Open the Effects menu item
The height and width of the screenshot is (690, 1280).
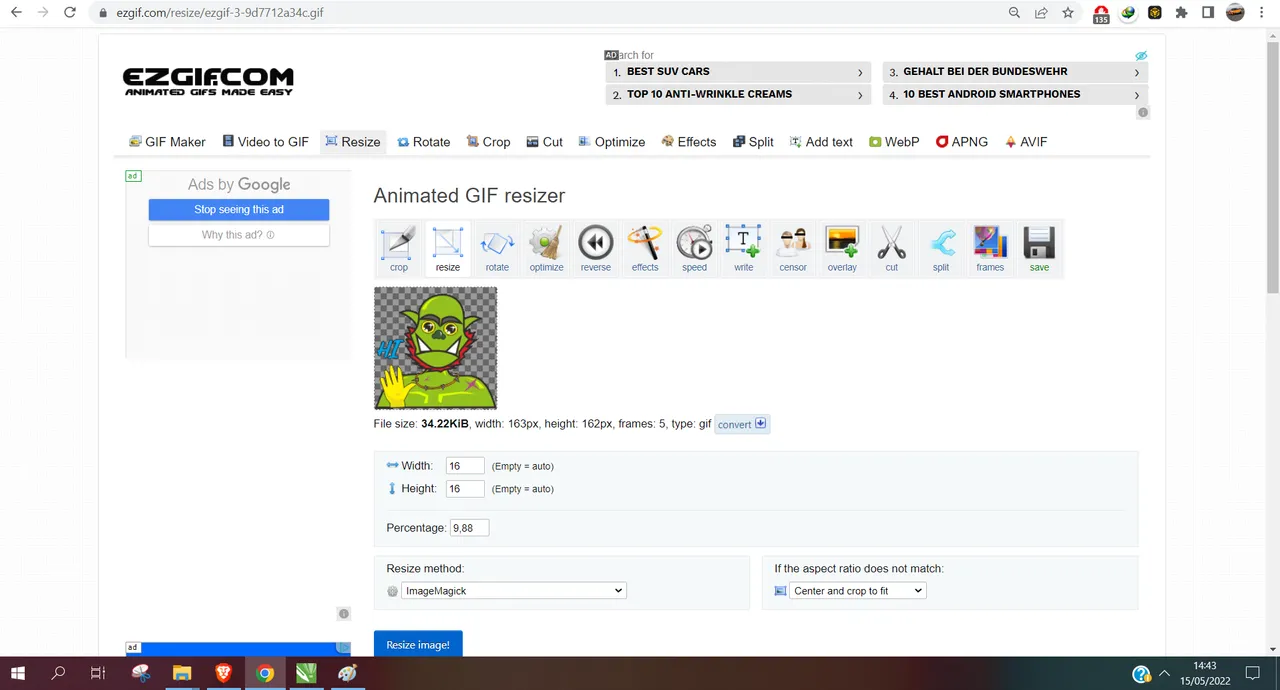(x=689, y=142)
